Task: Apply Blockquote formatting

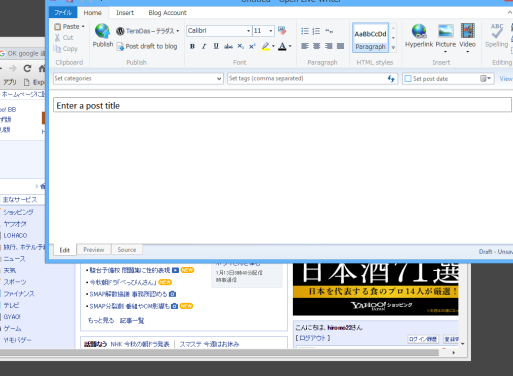Action: pos(329,31)
